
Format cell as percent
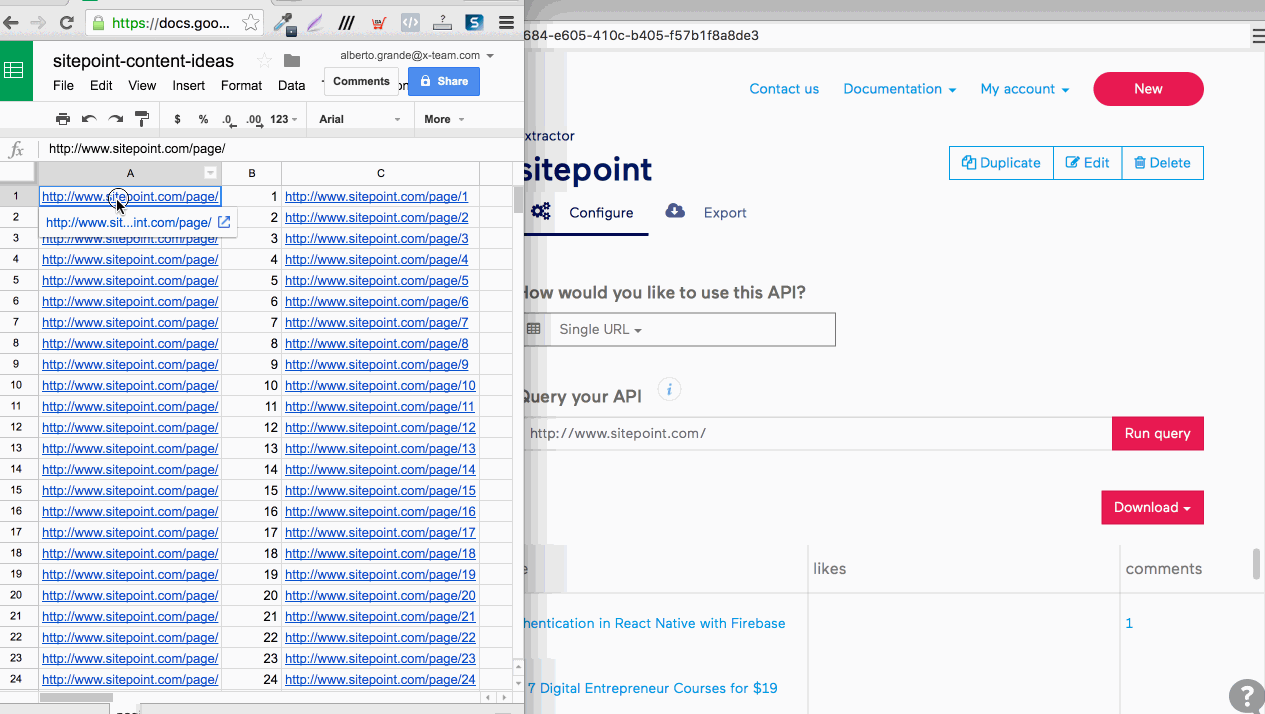(203, 119)
